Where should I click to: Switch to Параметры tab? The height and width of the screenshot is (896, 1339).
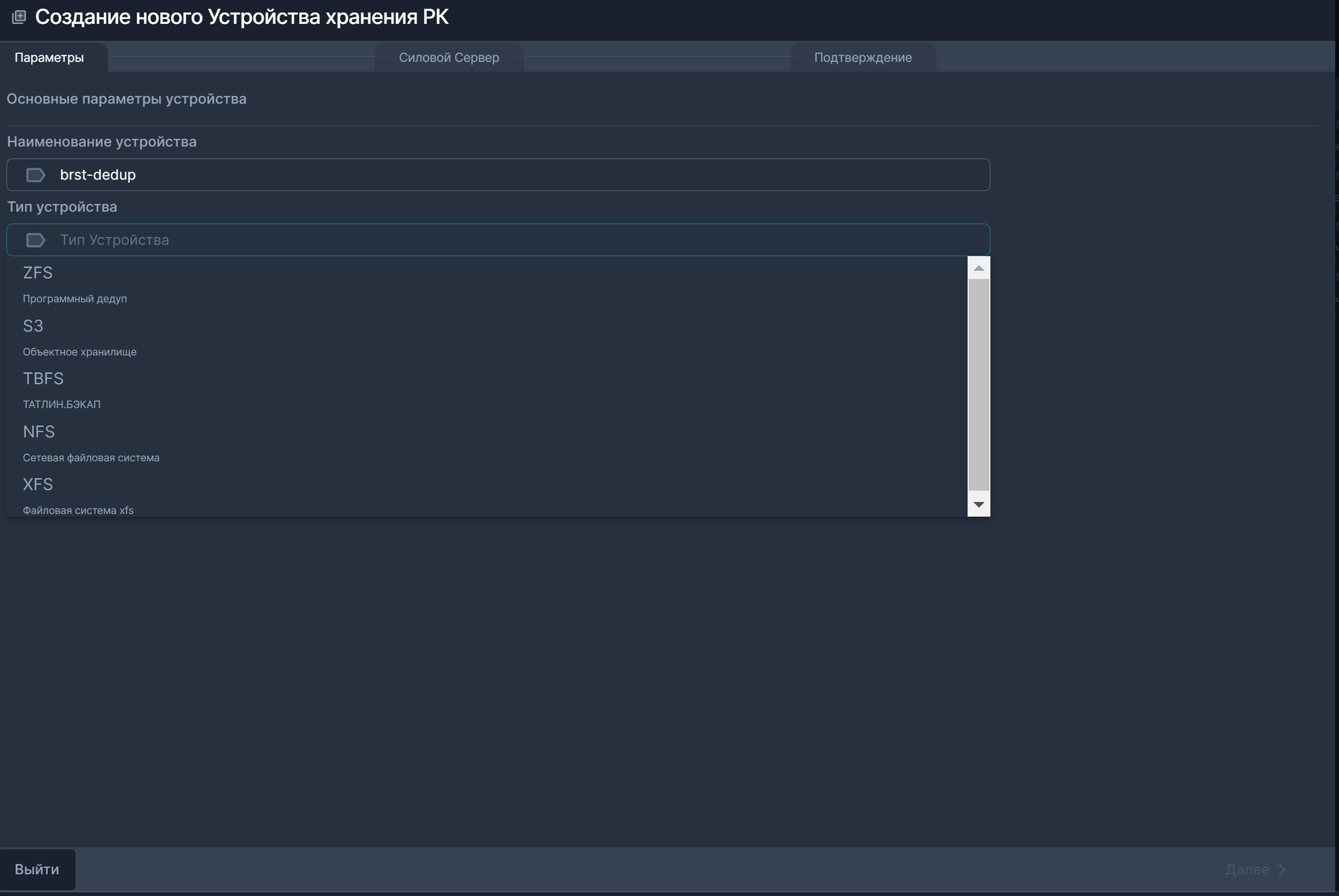pos(49,58)
